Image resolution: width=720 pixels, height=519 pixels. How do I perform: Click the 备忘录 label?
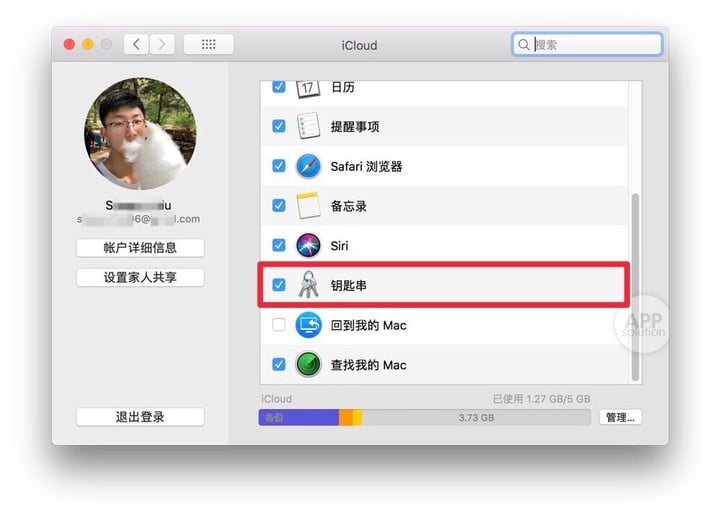[349, 206]
